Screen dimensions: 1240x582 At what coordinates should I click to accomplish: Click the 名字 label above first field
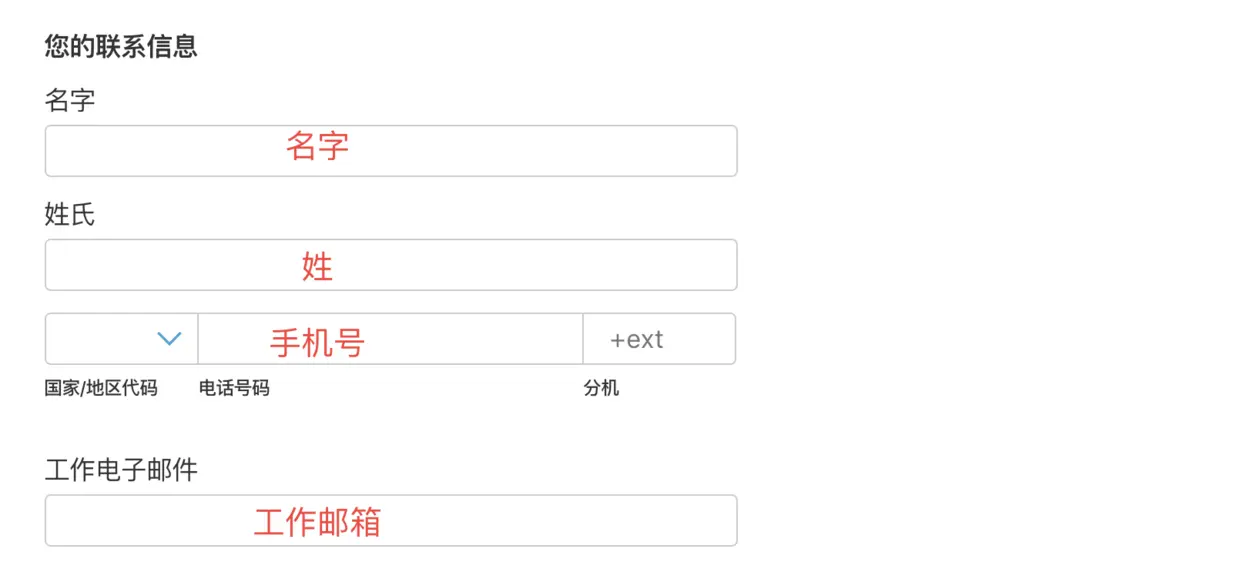tap(70, 100)
